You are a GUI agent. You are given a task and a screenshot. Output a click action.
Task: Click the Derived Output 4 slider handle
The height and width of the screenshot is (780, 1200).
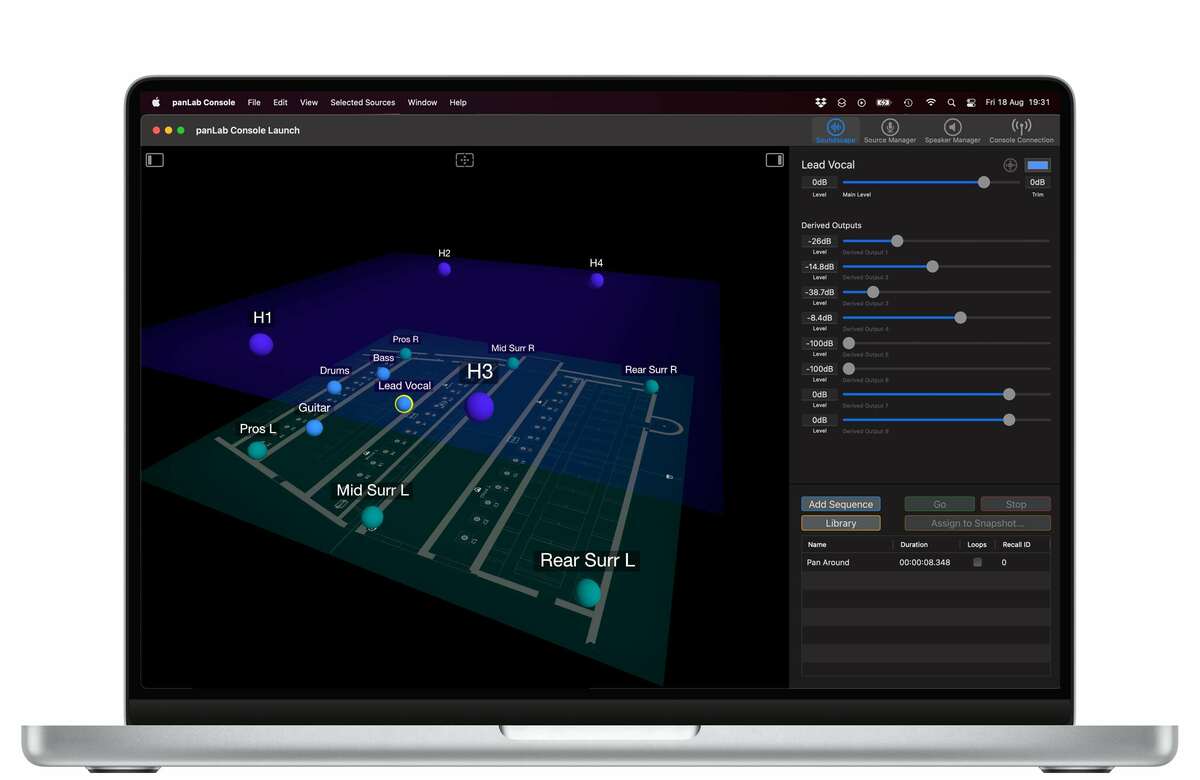(x=960, y=318)
